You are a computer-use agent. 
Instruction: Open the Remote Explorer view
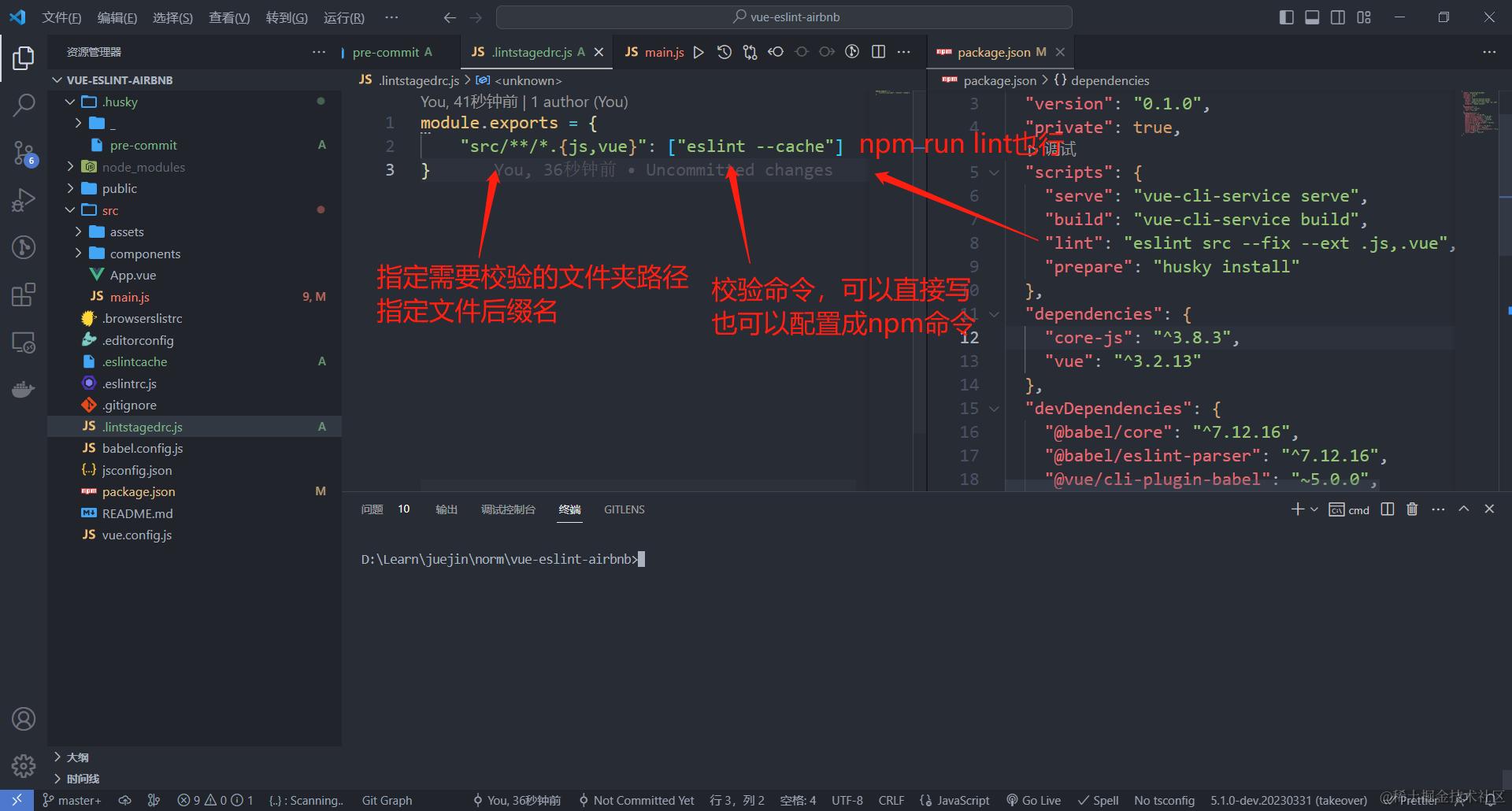click(x=24, y=342)
